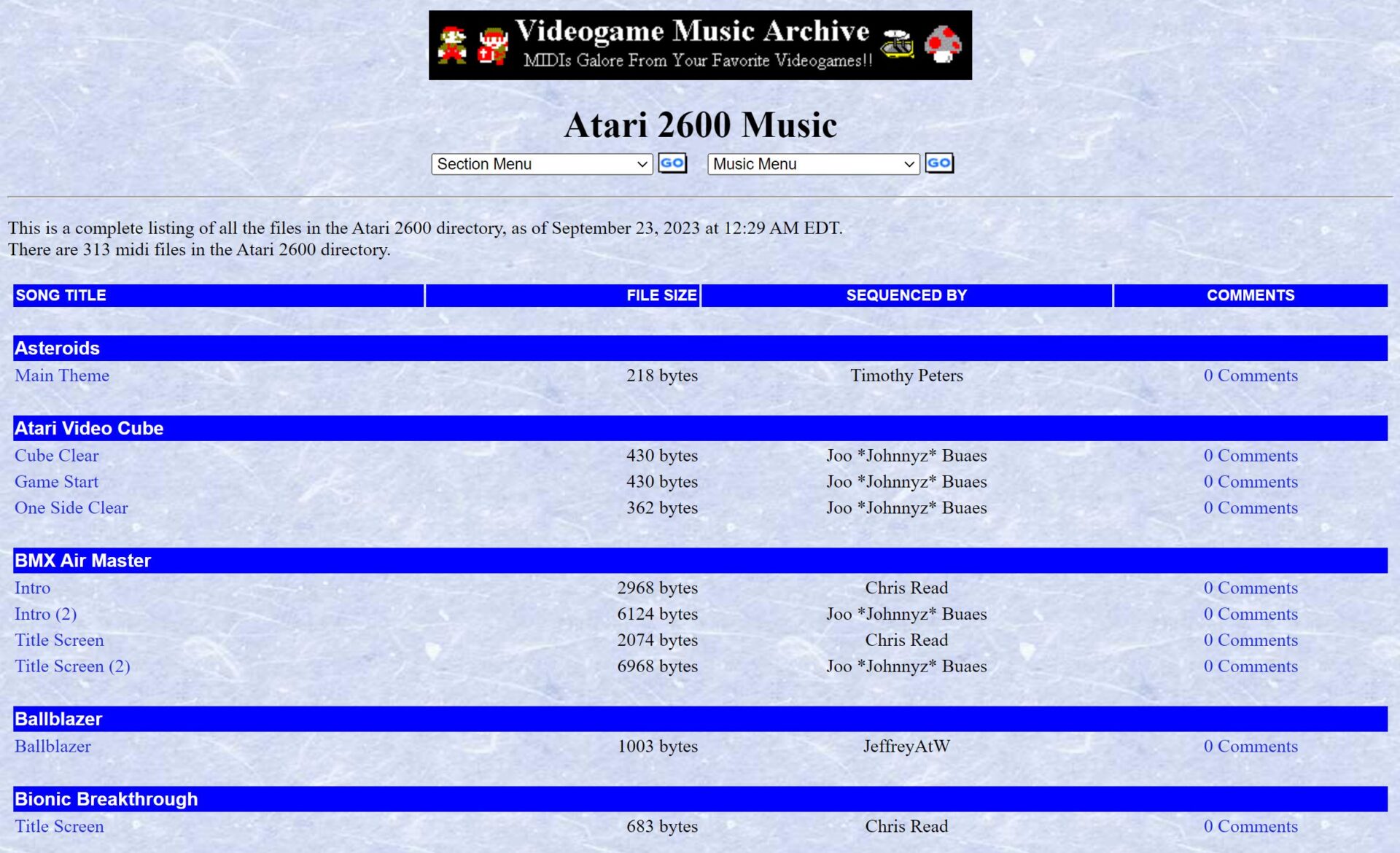The image size is (1400, 853).
Task: Click the GO button next to Music Menu
Action: [939, 163]
